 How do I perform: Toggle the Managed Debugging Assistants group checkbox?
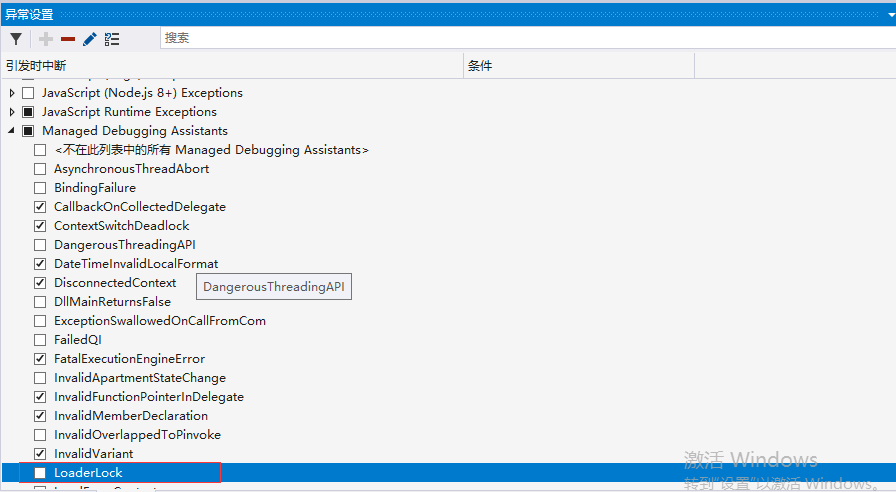point(28,131)
